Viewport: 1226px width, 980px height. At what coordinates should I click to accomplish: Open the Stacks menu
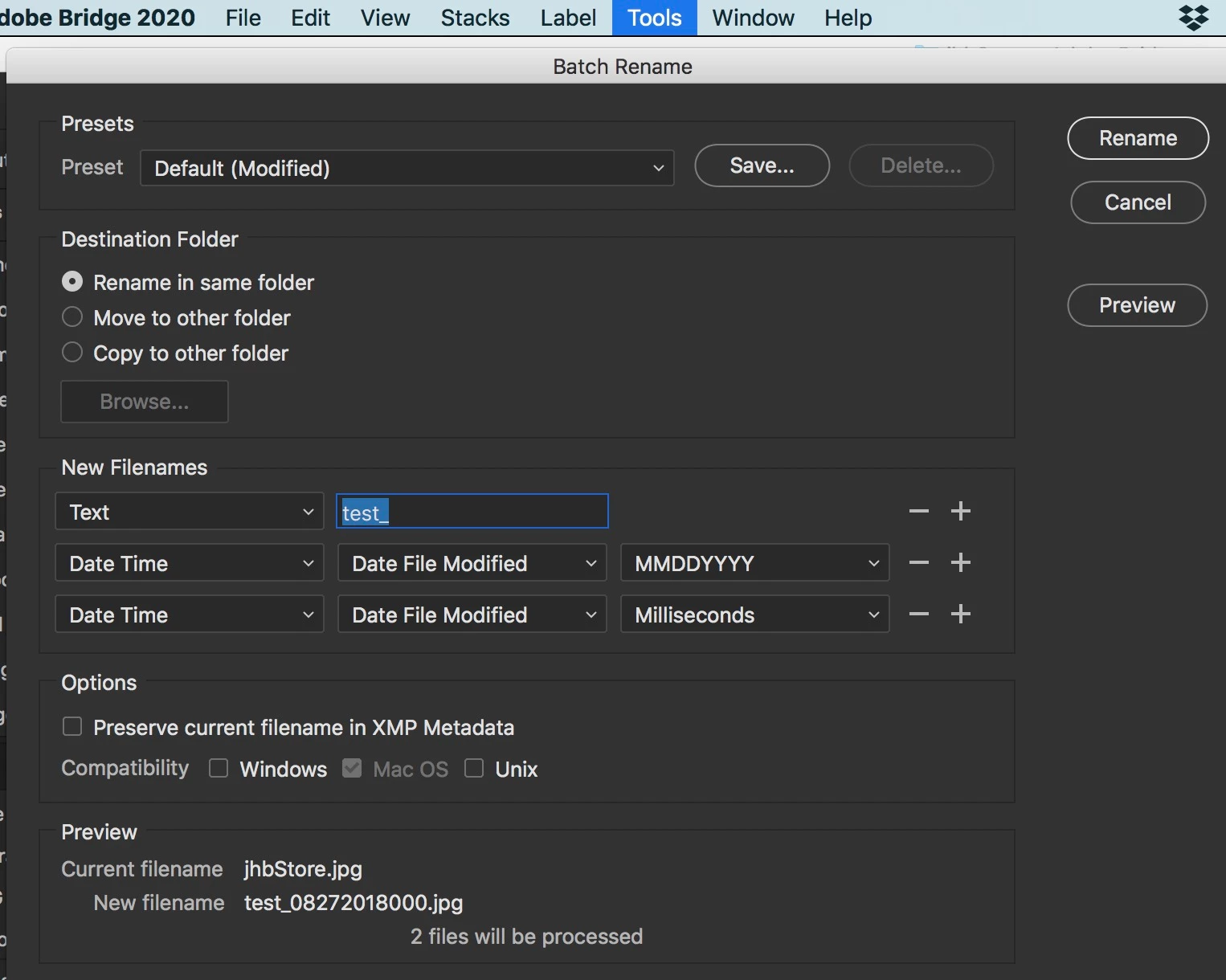(x=475, y=18)
